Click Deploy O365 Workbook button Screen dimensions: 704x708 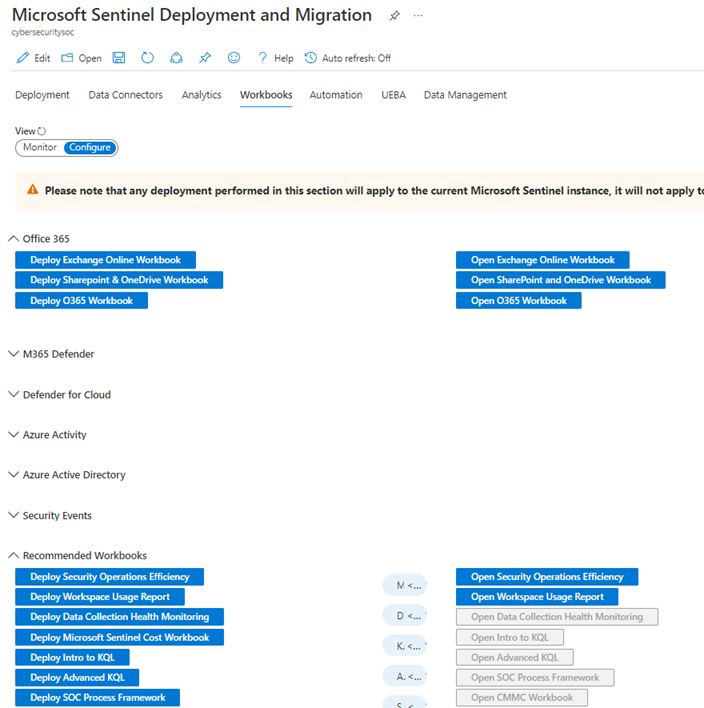82,301
